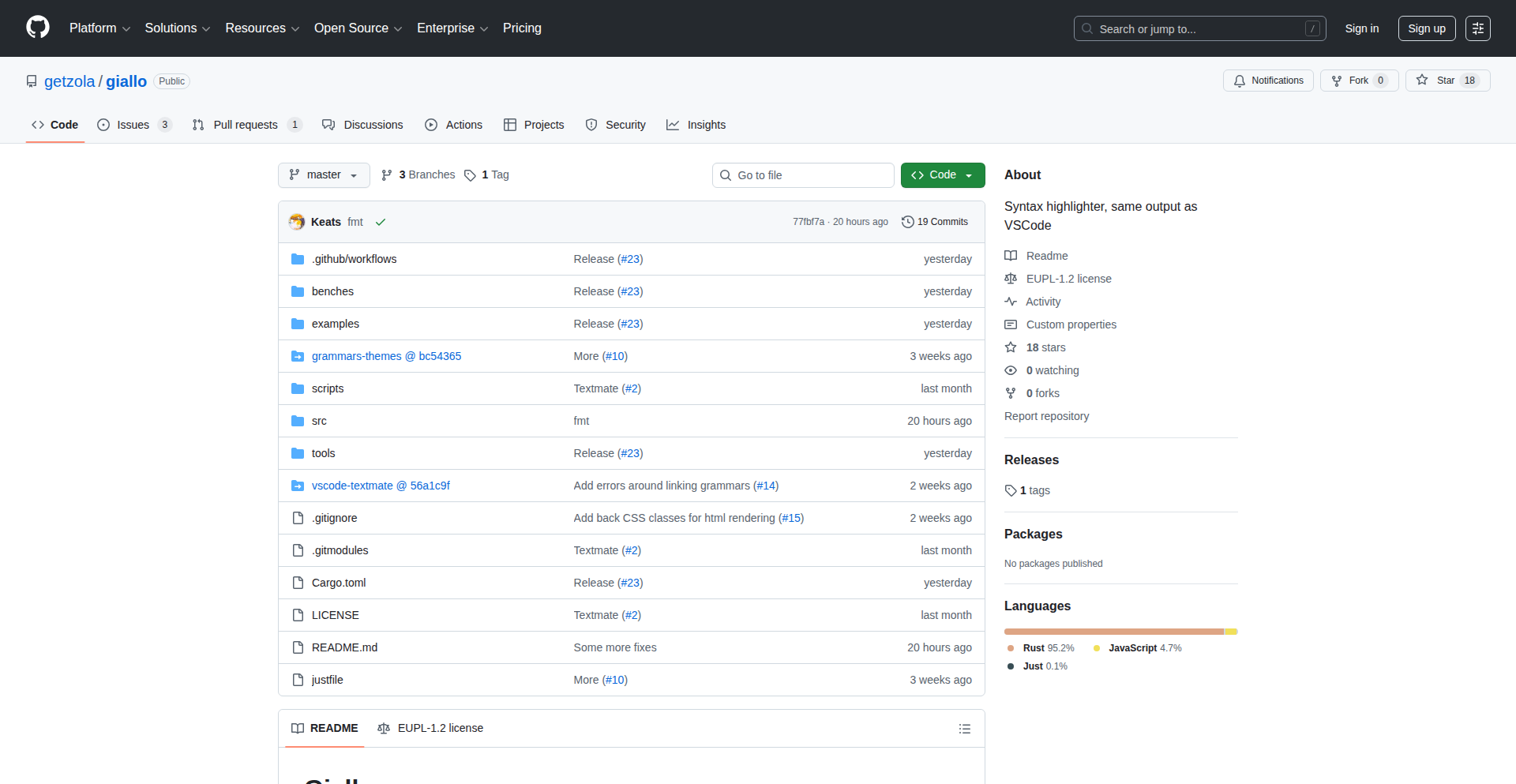This screenshot has height=784, width=1516.
Task: Click the GitHub logo icon
Action: click(37, 28)
